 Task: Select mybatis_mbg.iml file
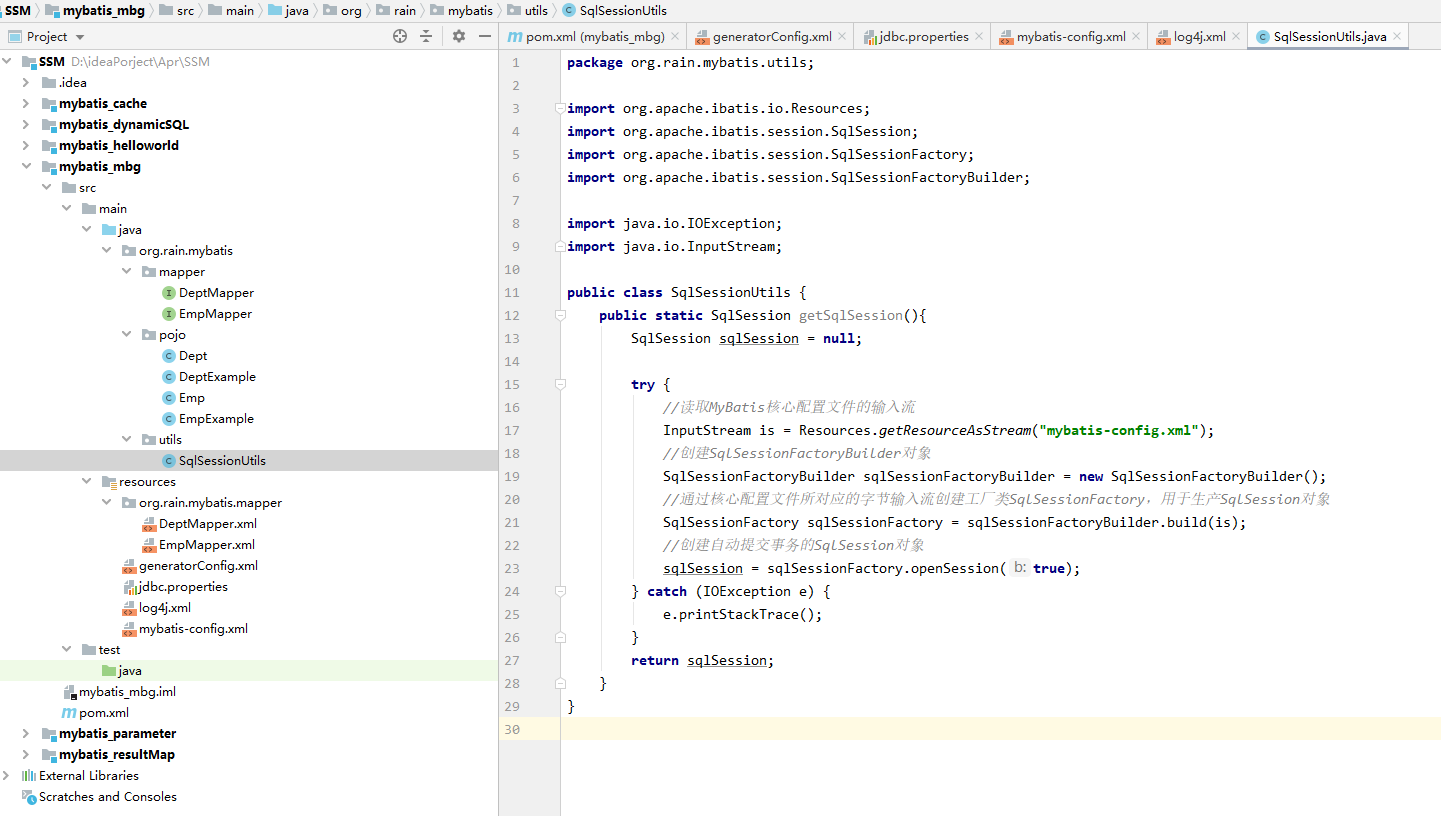pos(119,691)
